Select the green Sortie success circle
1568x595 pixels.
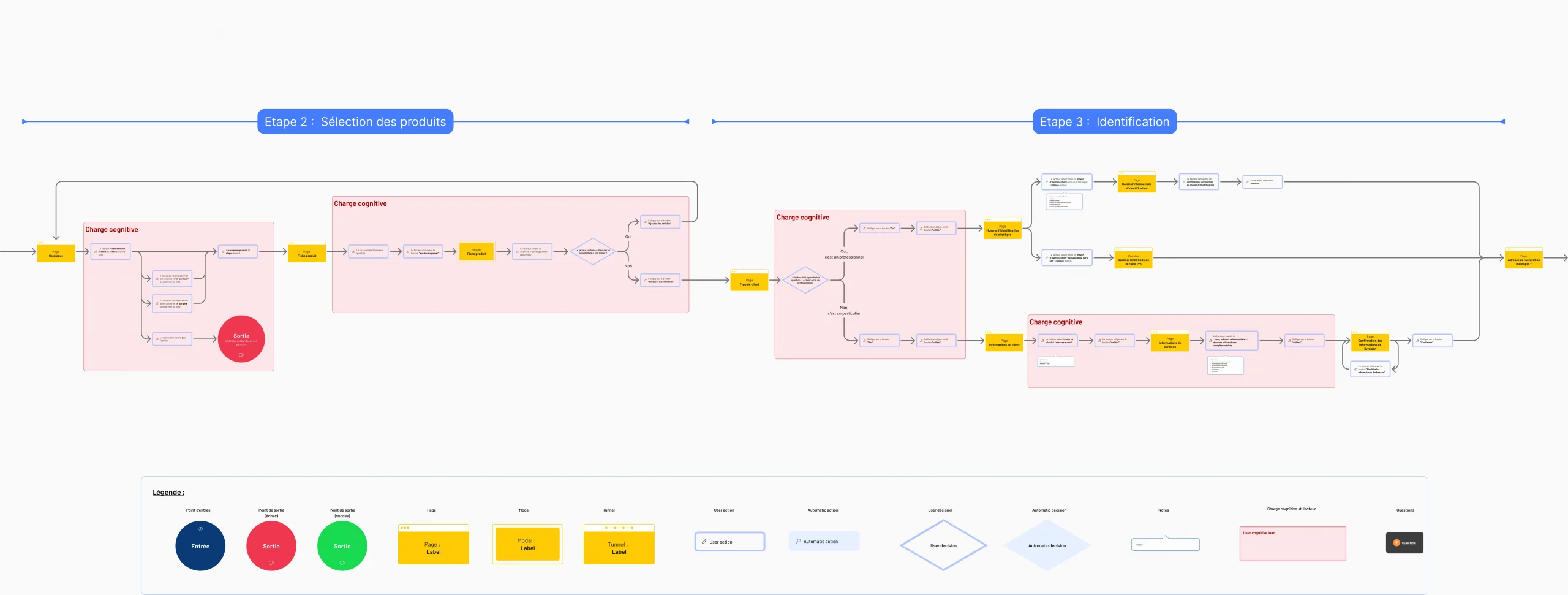(342, 545)
